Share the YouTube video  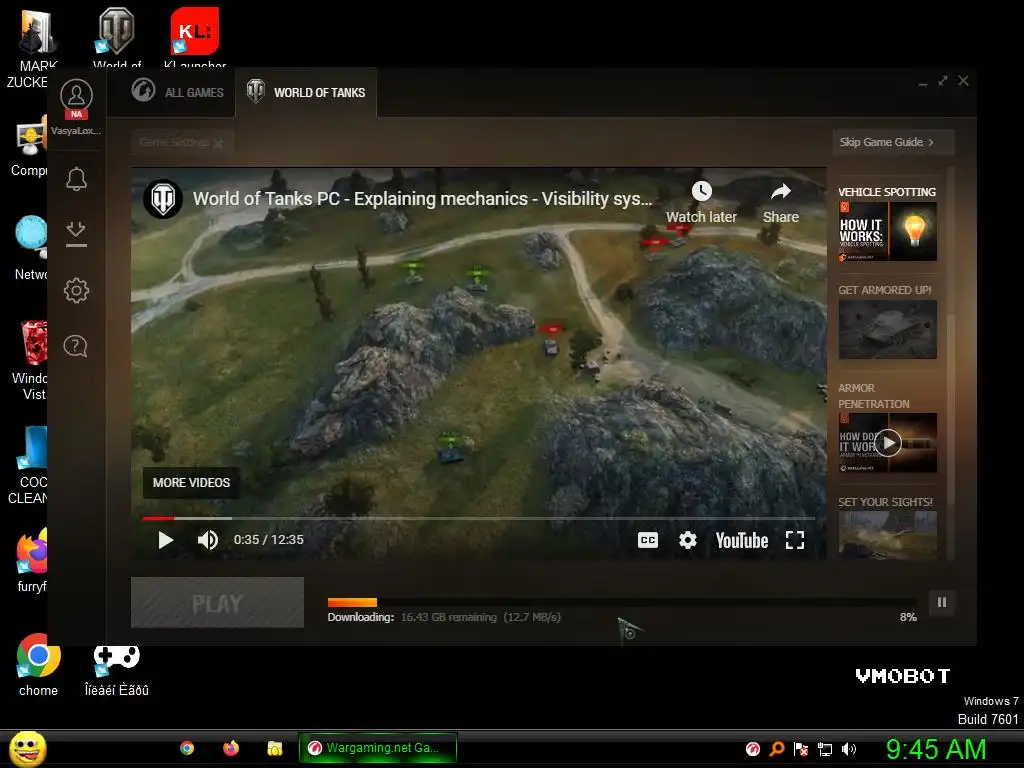(780, 203)
